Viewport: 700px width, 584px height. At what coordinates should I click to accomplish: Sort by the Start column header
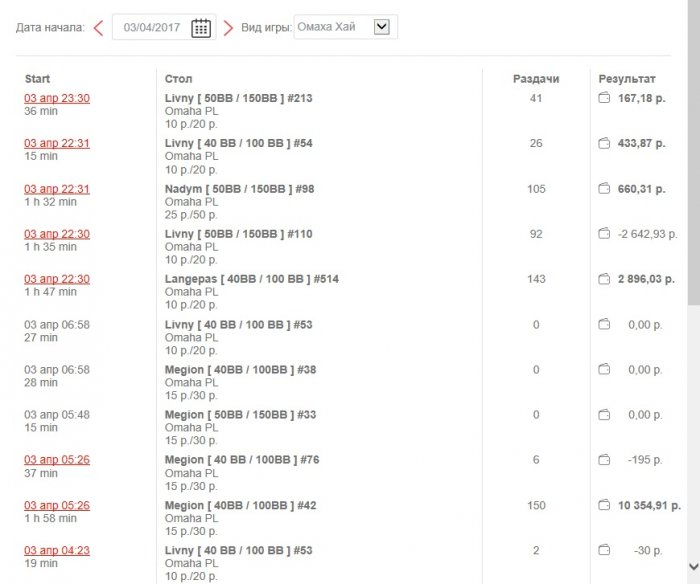tap(38, 78)
